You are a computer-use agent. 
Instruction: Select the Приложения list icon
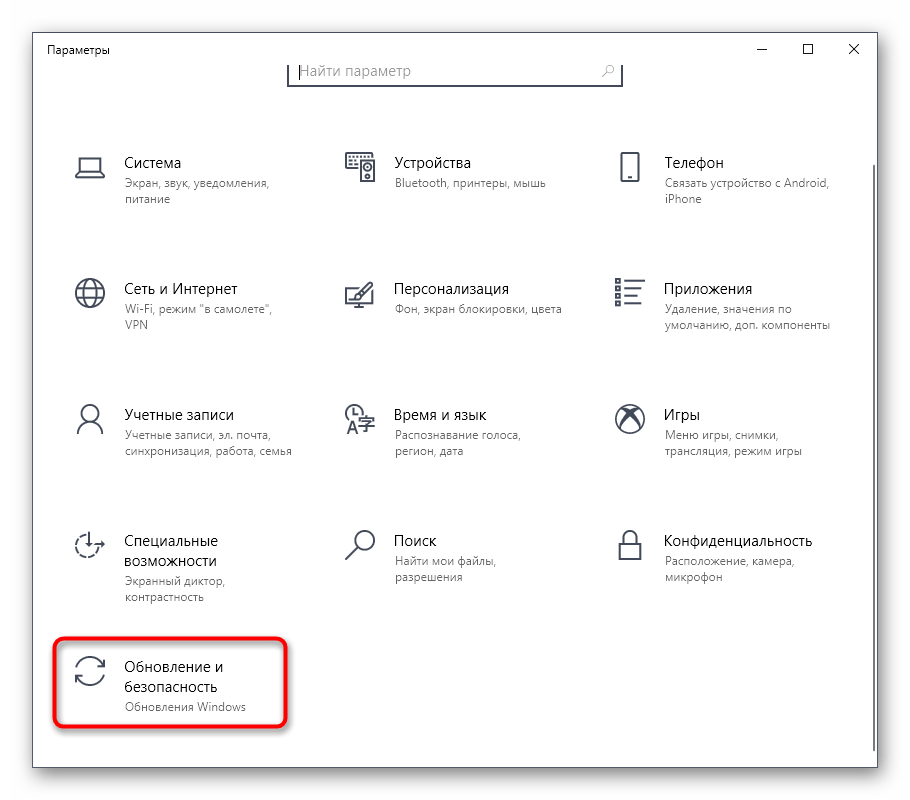coord(629,293)
